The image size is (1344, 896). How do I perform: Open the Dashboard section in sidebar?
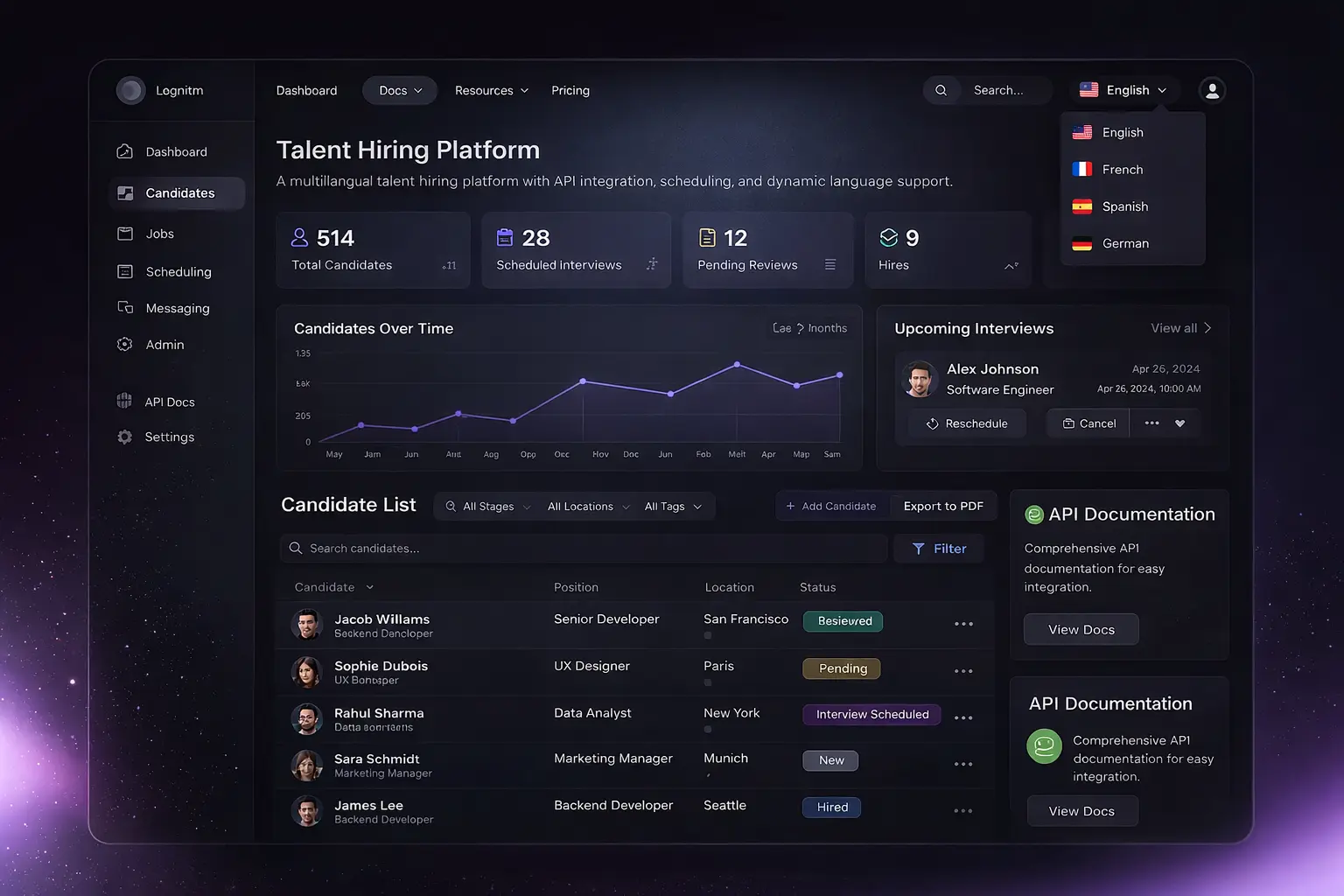[174, 150]
